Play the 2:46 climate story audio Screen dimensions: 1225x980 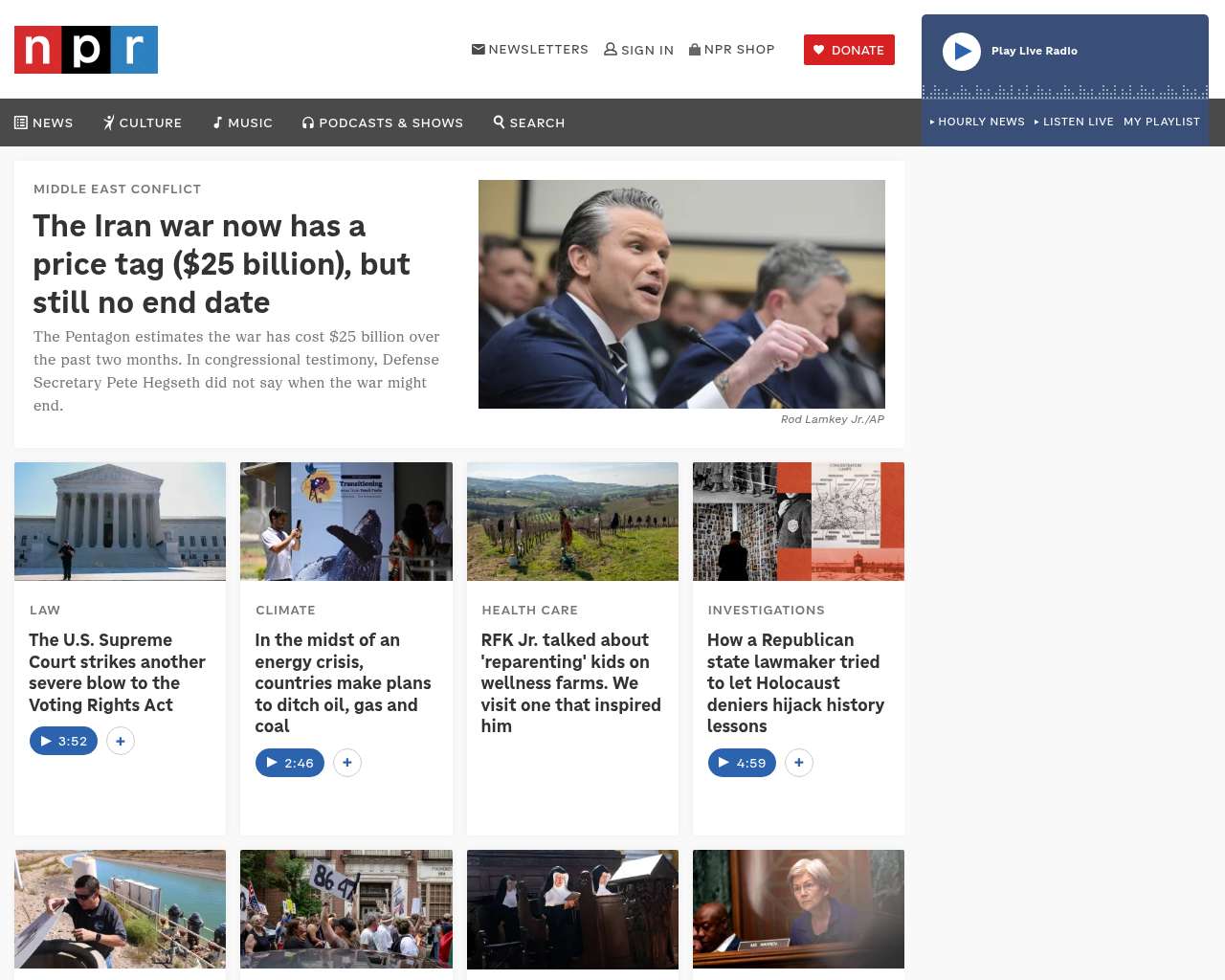click(290, 763)
